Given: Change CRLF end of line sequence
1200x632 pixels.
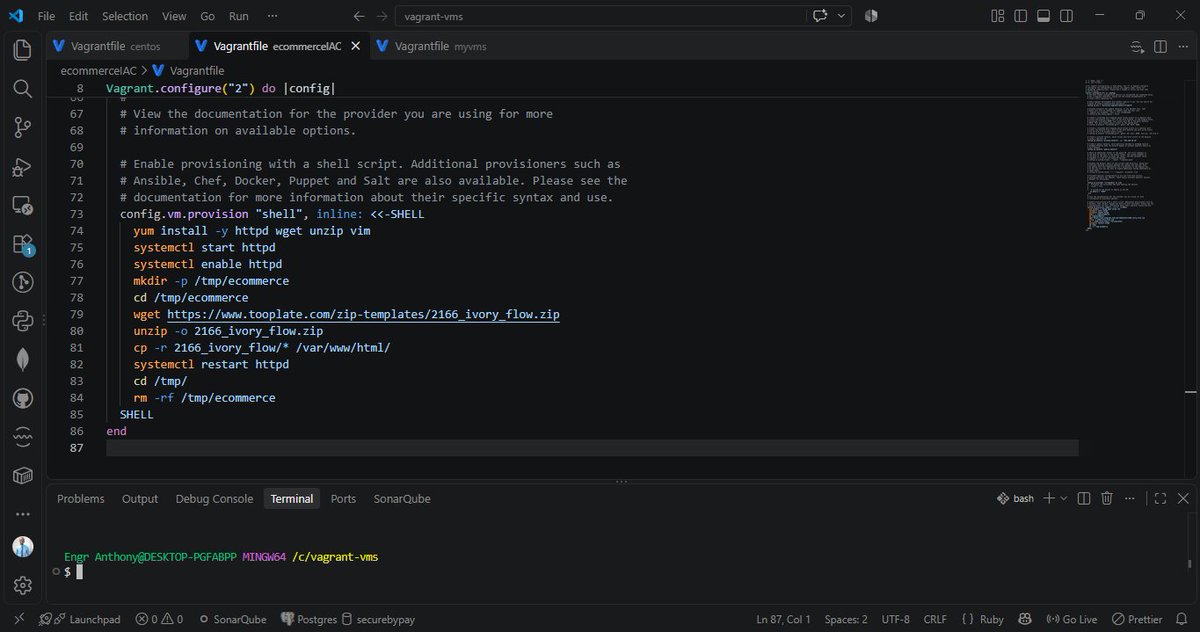Looking at the screenshot, I should [935, 619].
